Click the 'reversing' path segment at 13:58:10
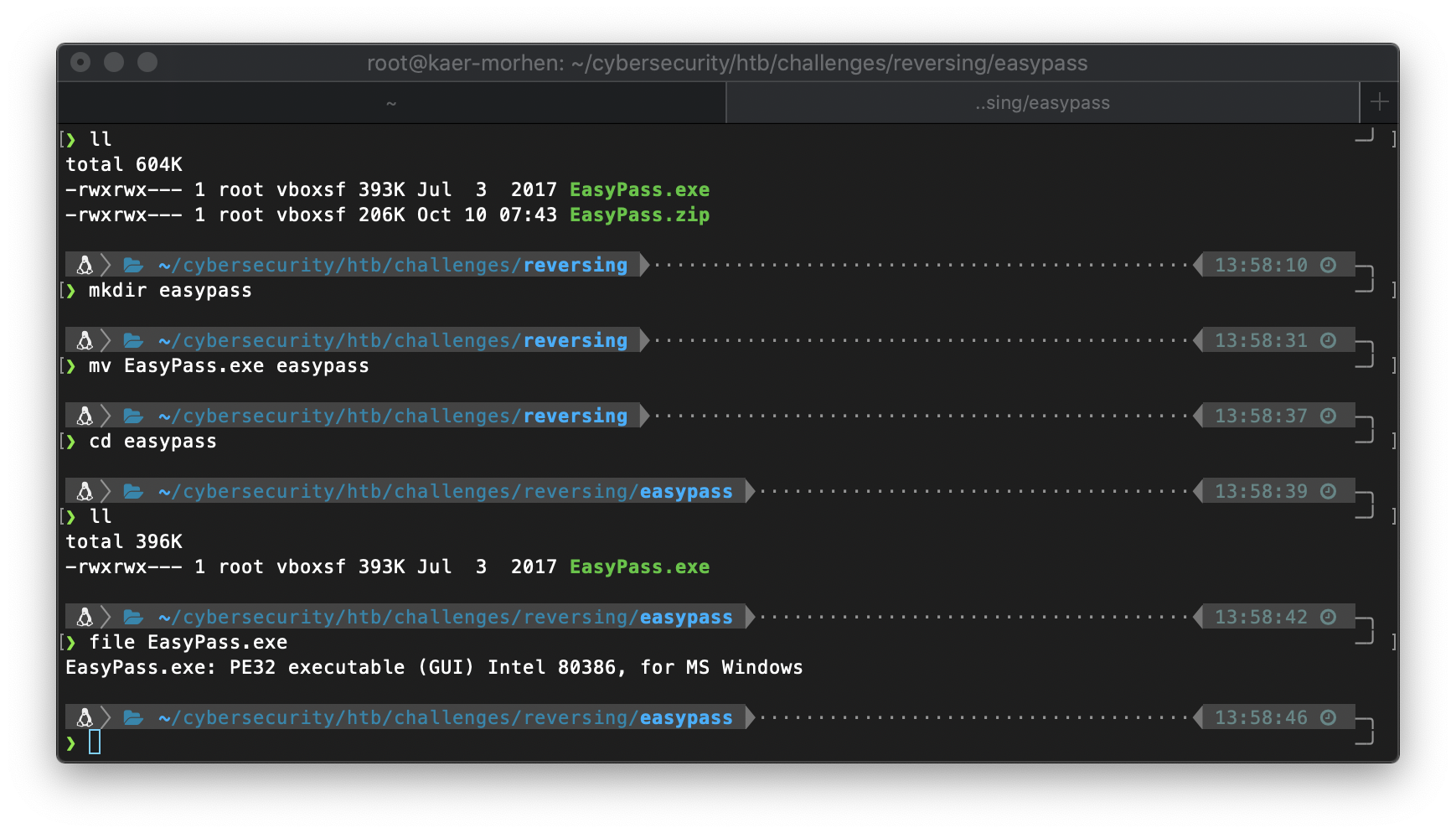The height and width of the screenshot is (833, 1456). click(576, 266)
